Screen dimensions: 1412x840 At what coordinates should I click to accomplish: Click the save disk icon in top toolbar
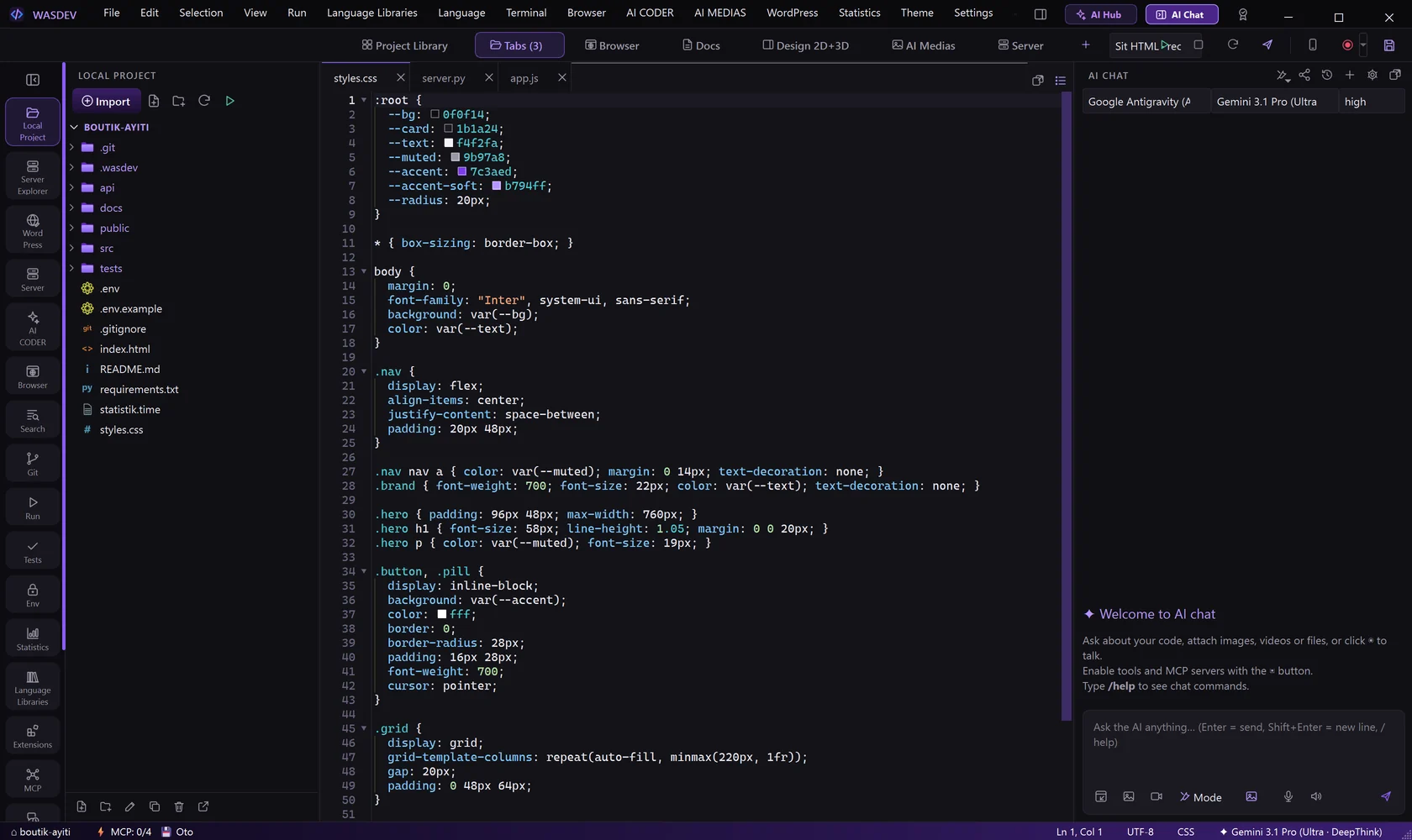coord(1389,45)
